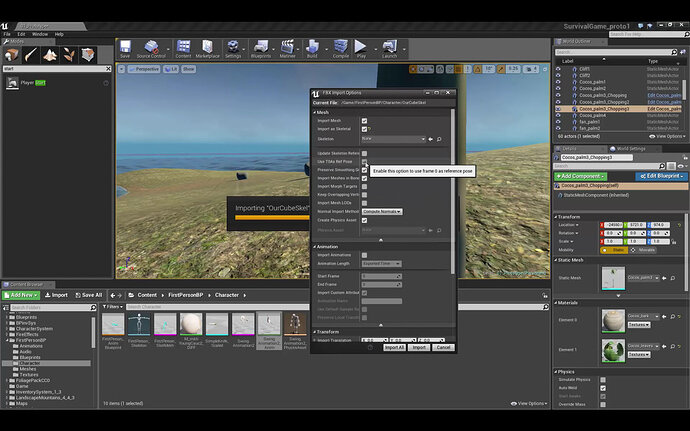Open the Normal Import Method dropdown
The width and height of the screenshot is (690, 431).
pos(382,212)
